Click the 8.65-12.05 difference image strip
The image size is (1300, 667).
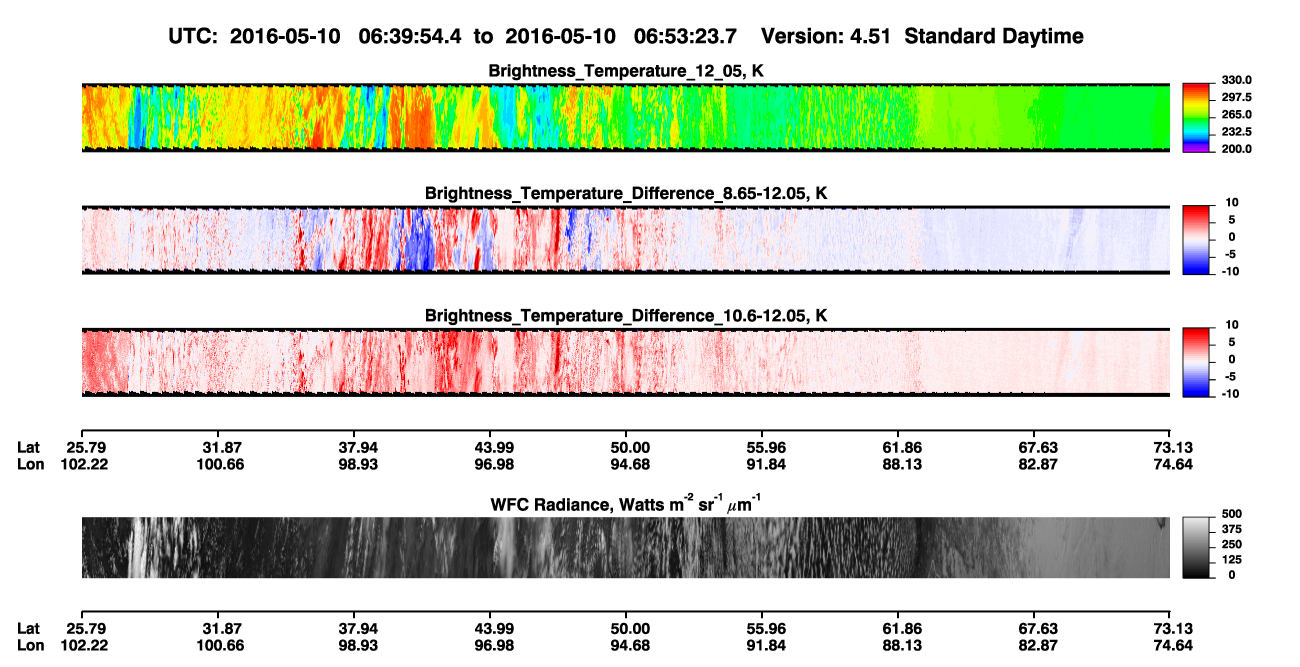coord(625,240)
